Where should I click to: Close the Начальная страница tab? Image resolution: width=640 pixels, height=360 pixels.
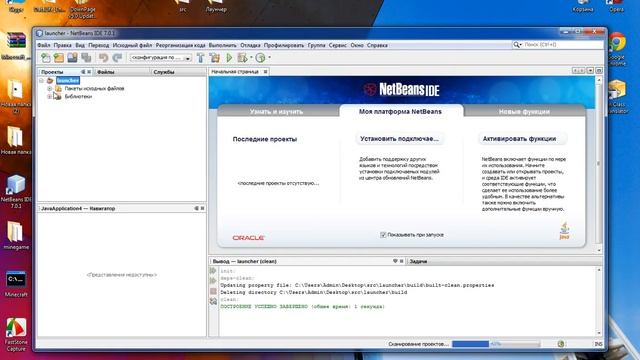click(x=265, y=72)
